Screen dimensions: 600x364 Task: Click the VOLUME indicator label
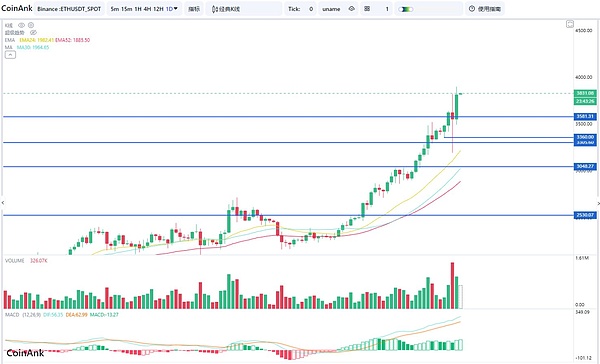click(15, 261)
